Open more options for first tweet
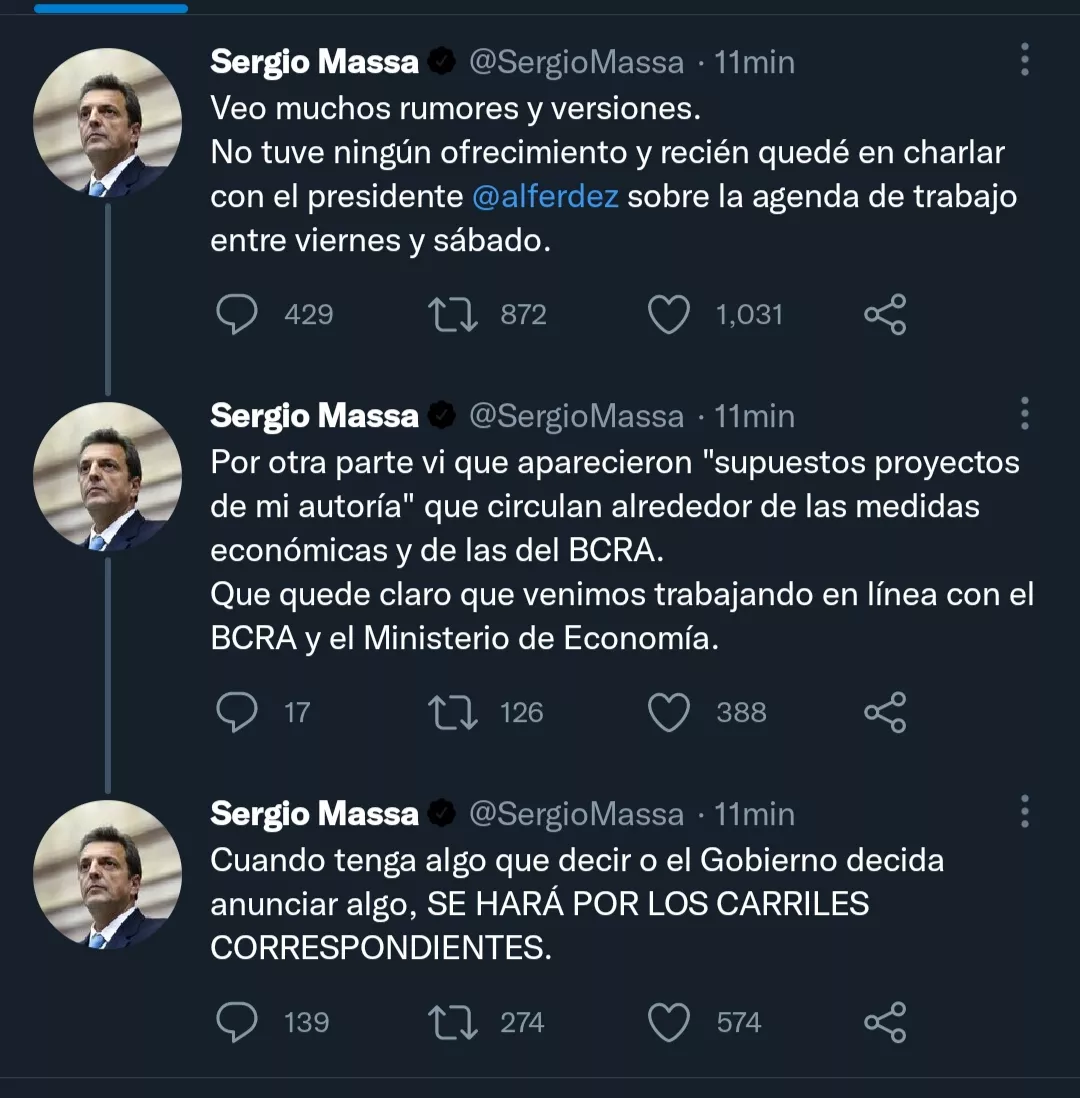This screenshot has width=1080, height=1098. (1024, 61)
